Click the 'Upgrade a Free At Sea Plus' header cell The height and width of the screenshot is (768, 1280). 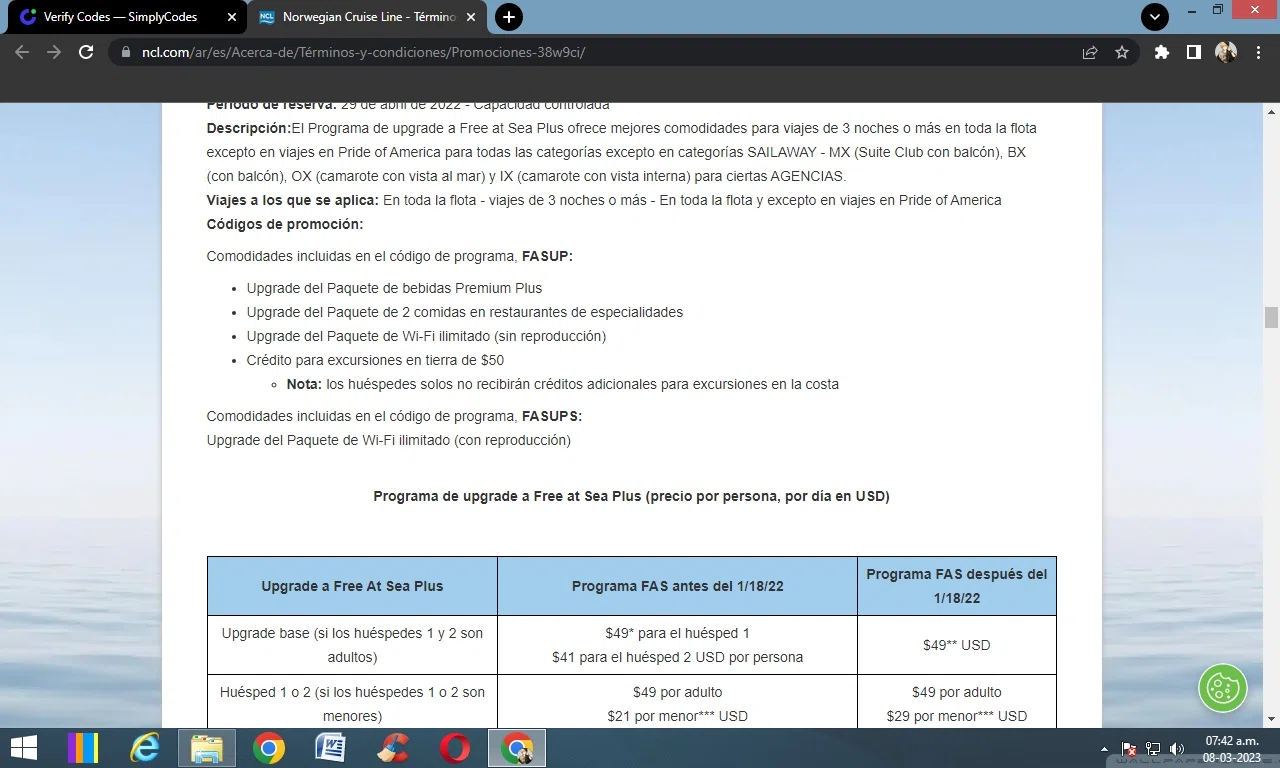(352, 586)
